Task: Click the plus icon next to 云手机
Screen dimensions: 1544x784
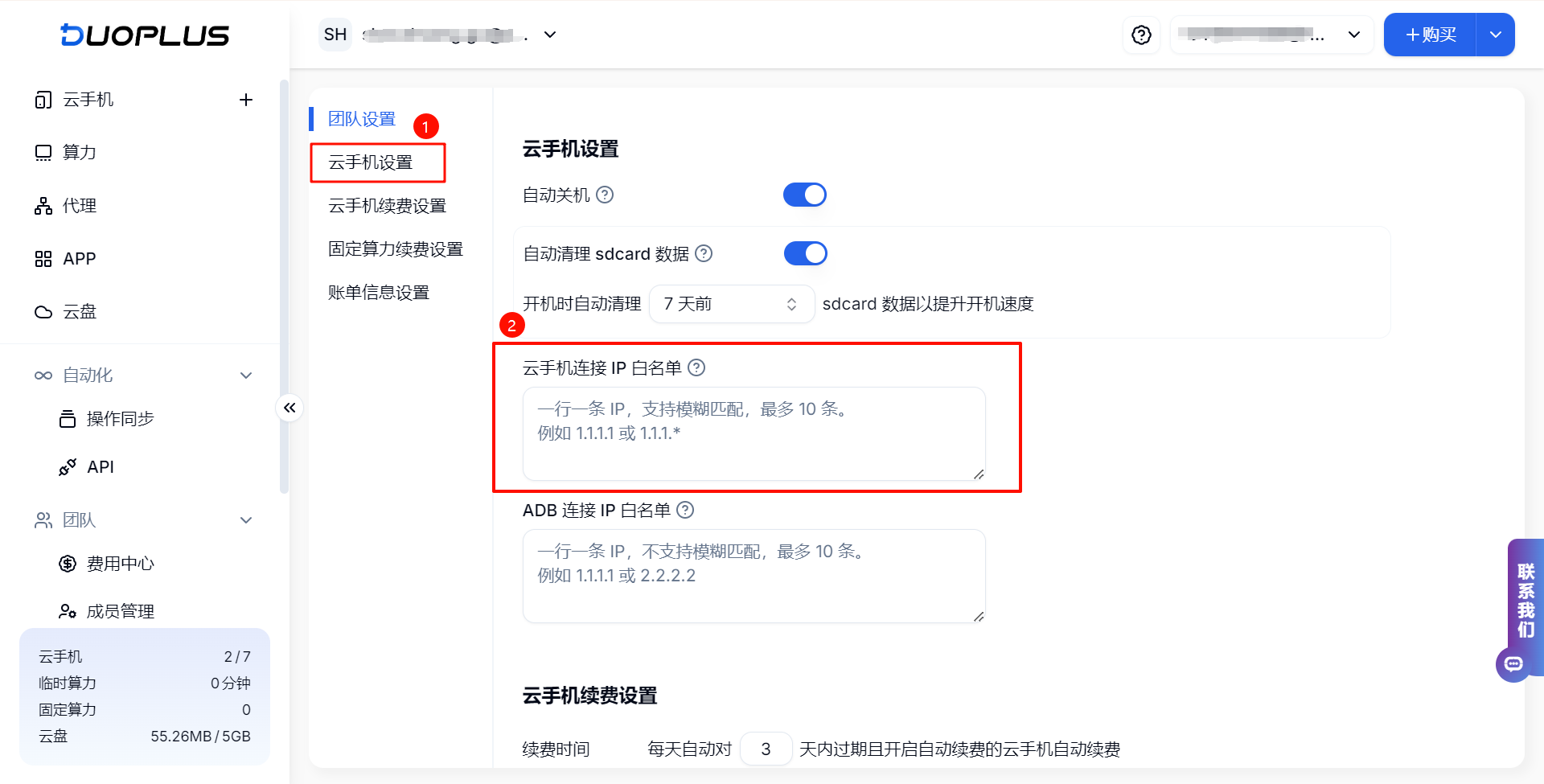Action: pyautogui.click(x=246, y=100)
